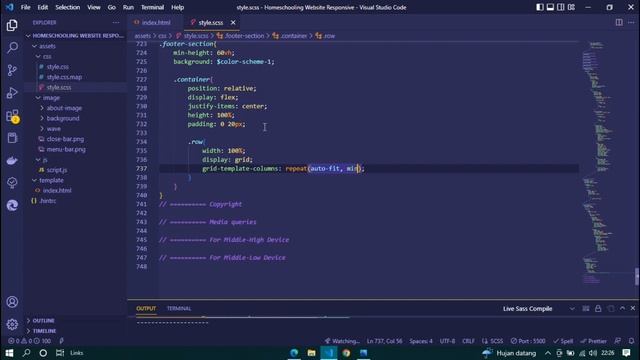Close the style.scss tab

233,23
